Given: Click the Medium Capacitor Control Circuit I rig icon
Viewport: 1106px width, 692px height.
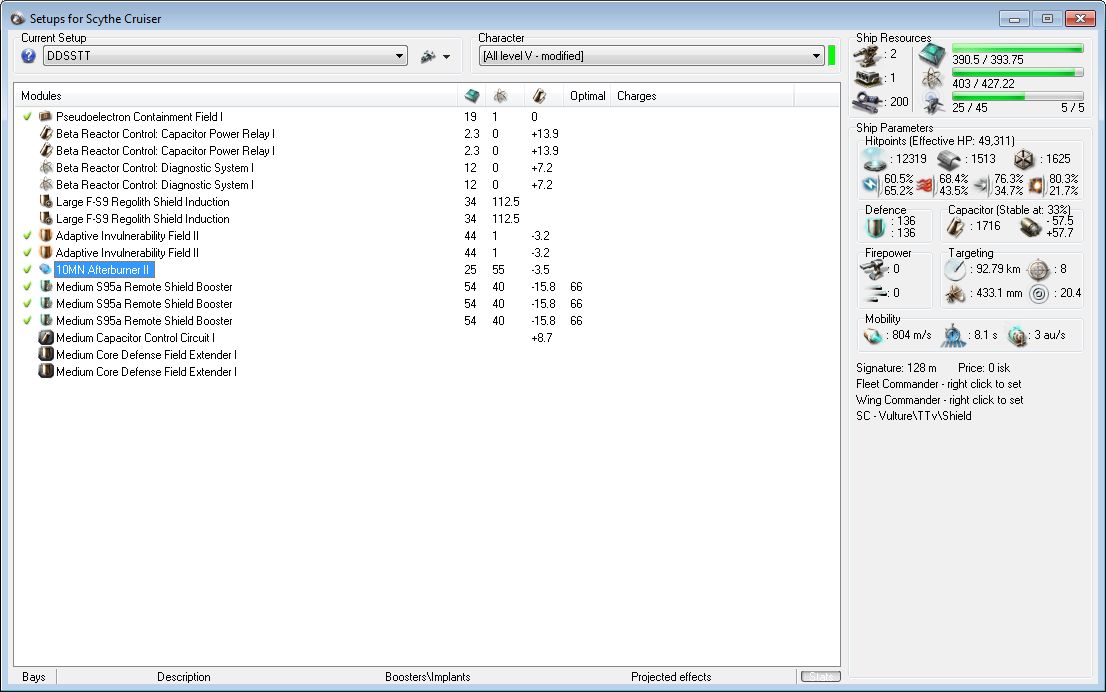Looking at the screenshot, I should click(x=46, y=338).
